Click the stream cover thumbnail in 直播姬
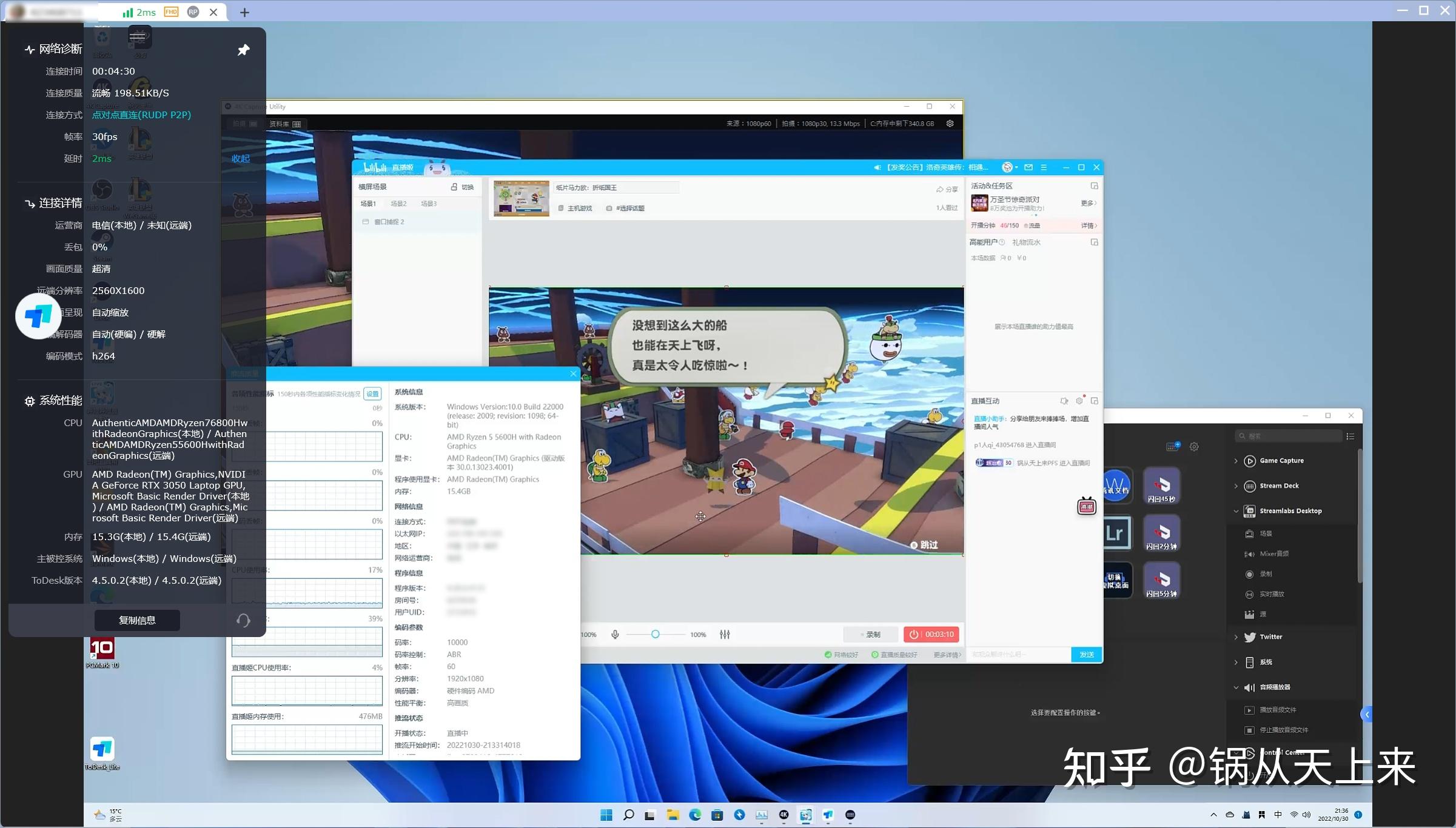Image resolution: width=1456 pixels, height=828 pixels. pos(522,198)
